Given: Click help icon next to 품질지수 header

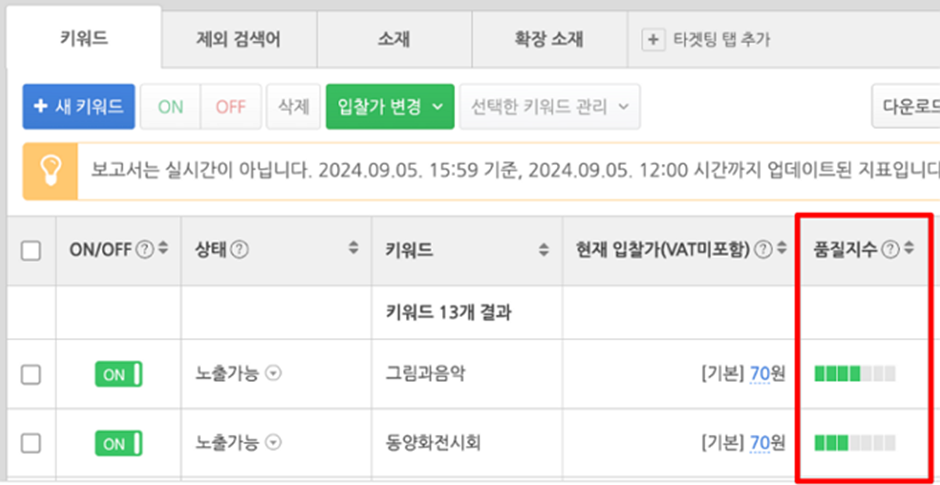Looking at the screenshot, I should (x=891, y=251).
